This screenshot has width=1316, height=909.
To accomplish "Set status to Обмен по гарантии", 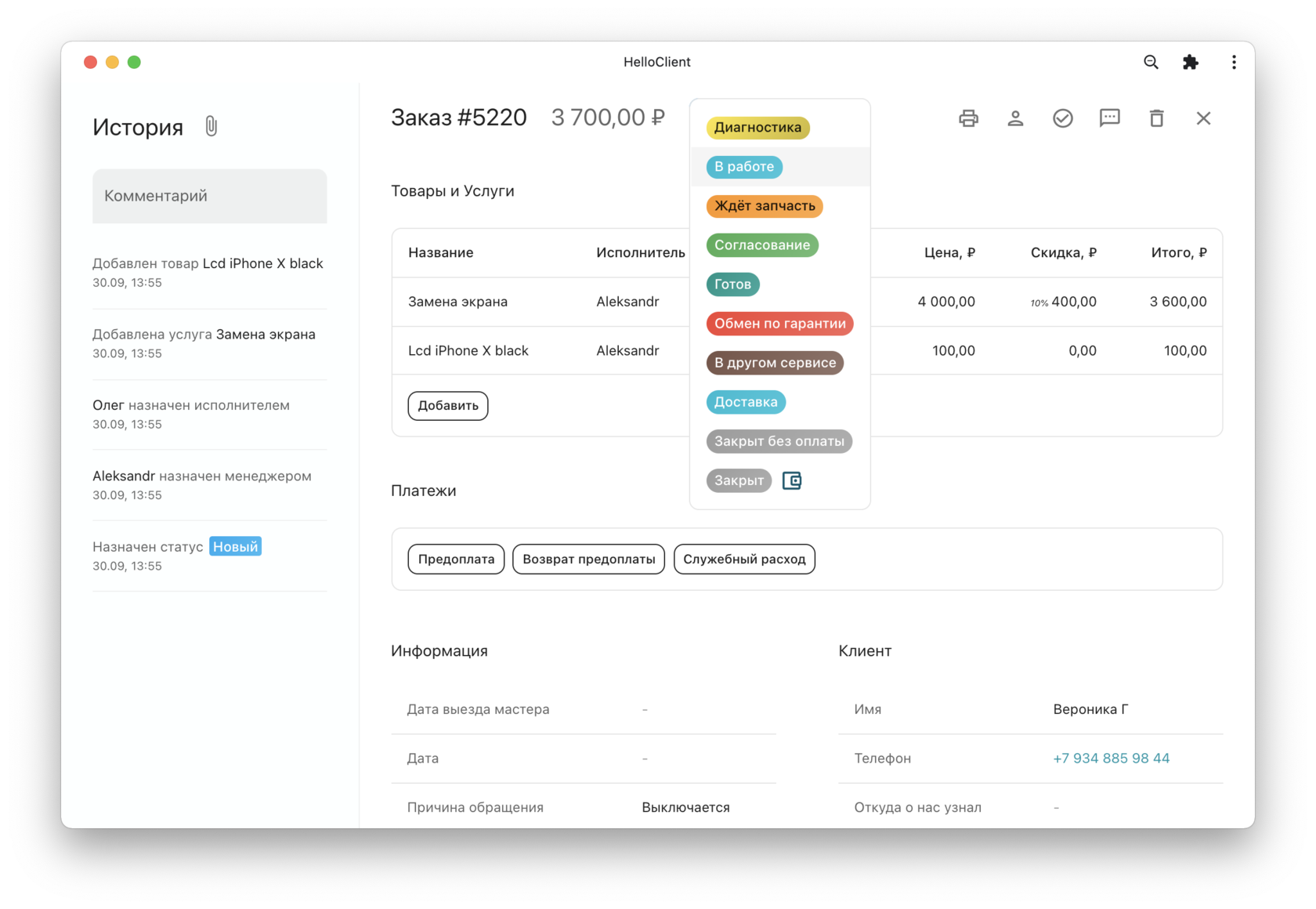I will pyautogui.click(x=779, y=324).
